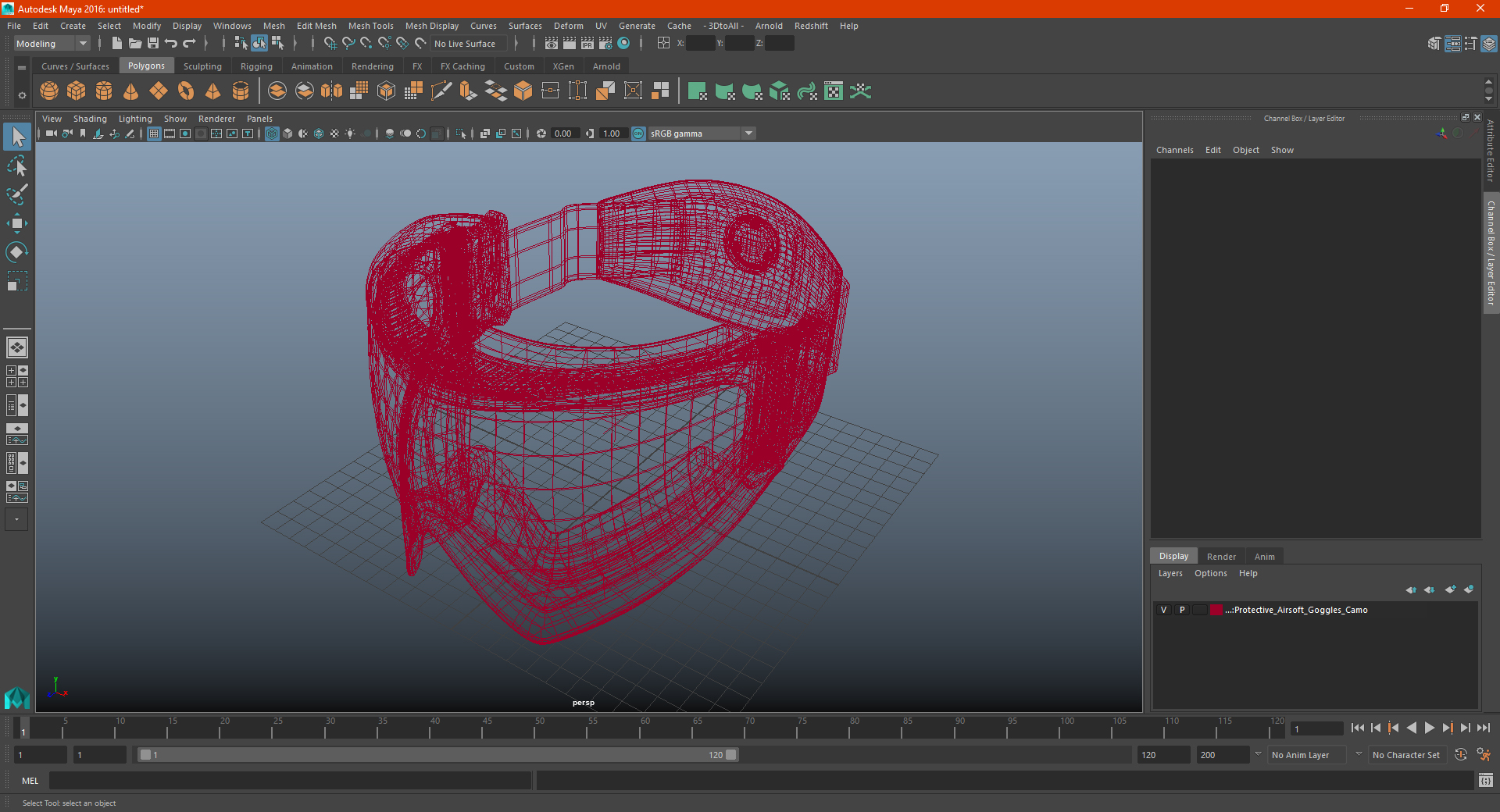Toggle the empty display type box of Goggles layer
The width and height of the screenshot is (1500, 812).
(1200, 610)
